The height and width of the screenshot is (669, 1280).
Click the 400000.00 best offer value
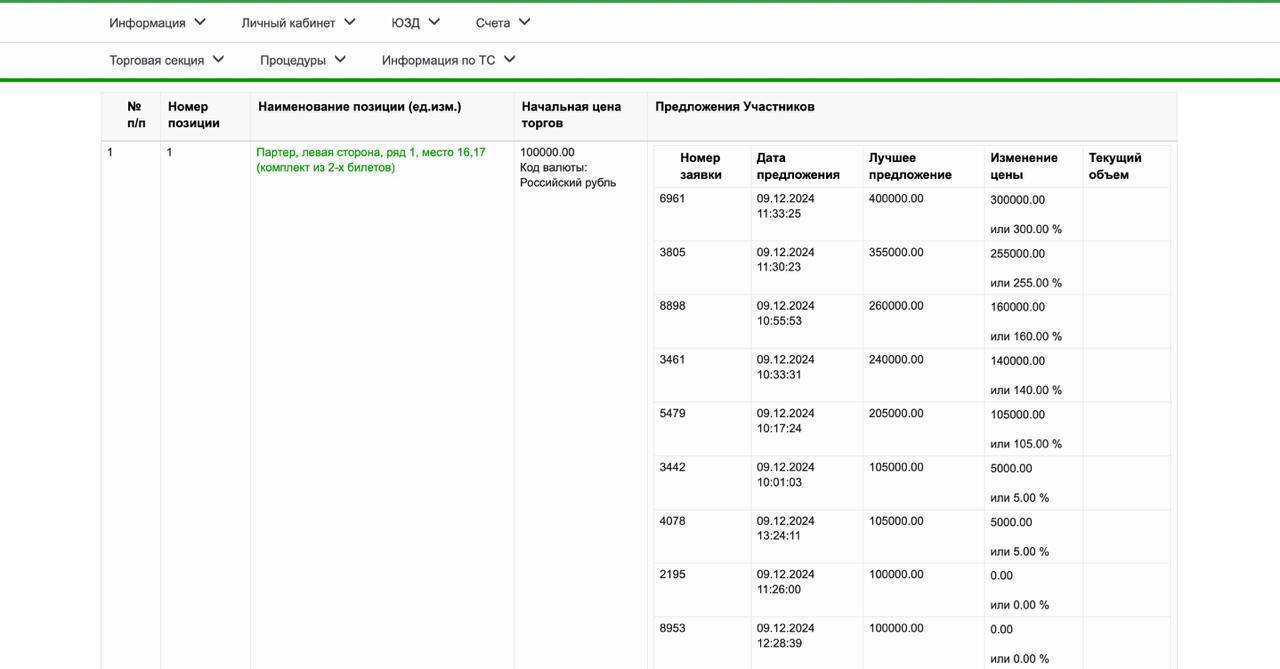[896, 199]
